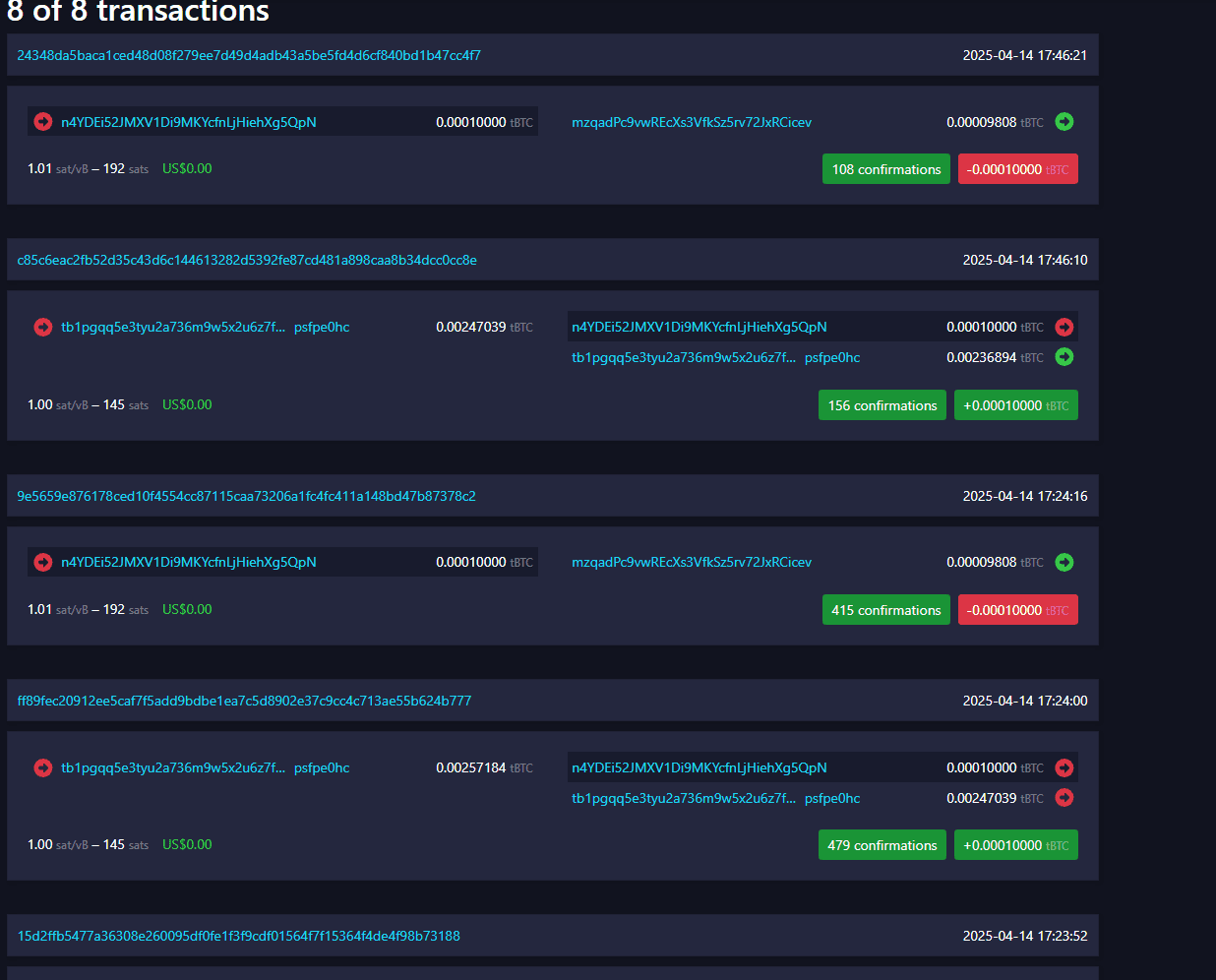Click timestamp 2025-04-14 17:46:21

pos(1025,55)
